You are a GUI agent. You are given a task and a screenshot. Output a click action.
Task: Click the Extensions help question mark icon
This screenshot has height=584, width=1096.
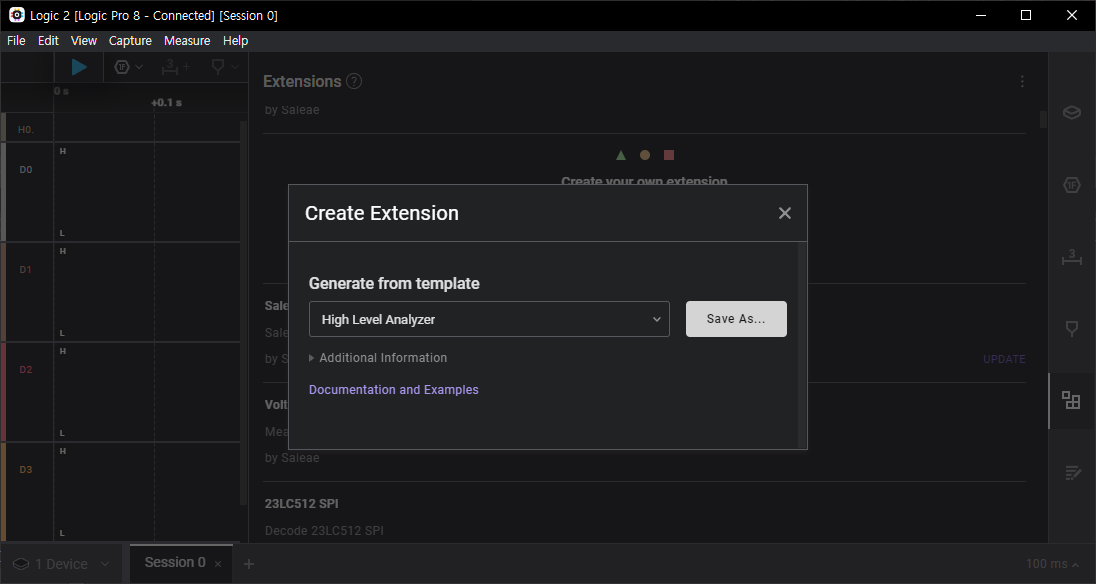point(354,82)
